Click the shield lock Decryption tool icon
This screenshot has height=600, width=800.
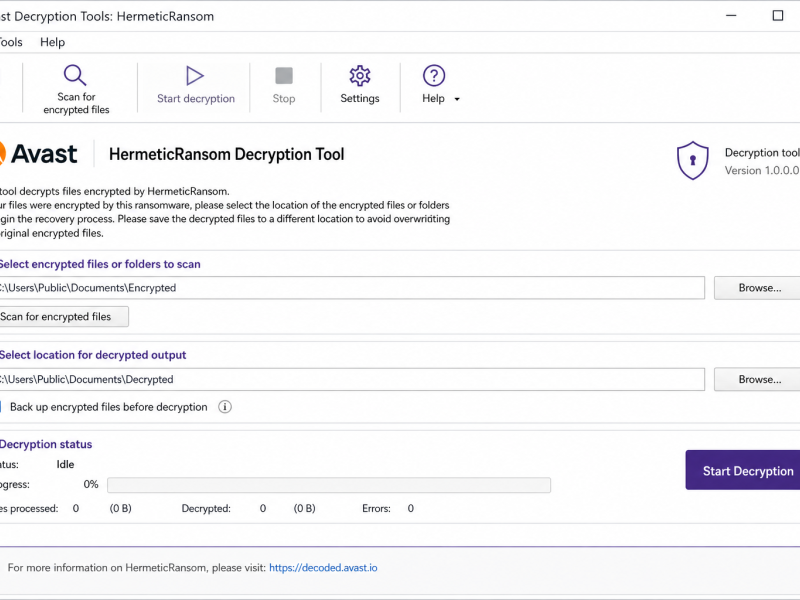[x=692, y=160]
